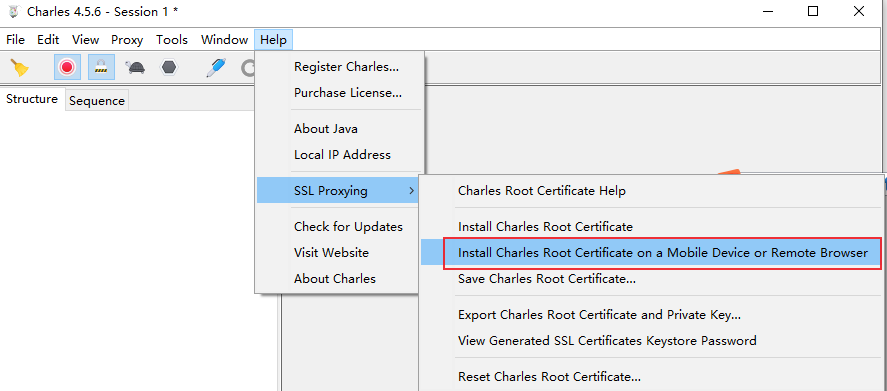
Task: Choose Install on Mobile Device or Remote Browser
Action: coord(662,253)
